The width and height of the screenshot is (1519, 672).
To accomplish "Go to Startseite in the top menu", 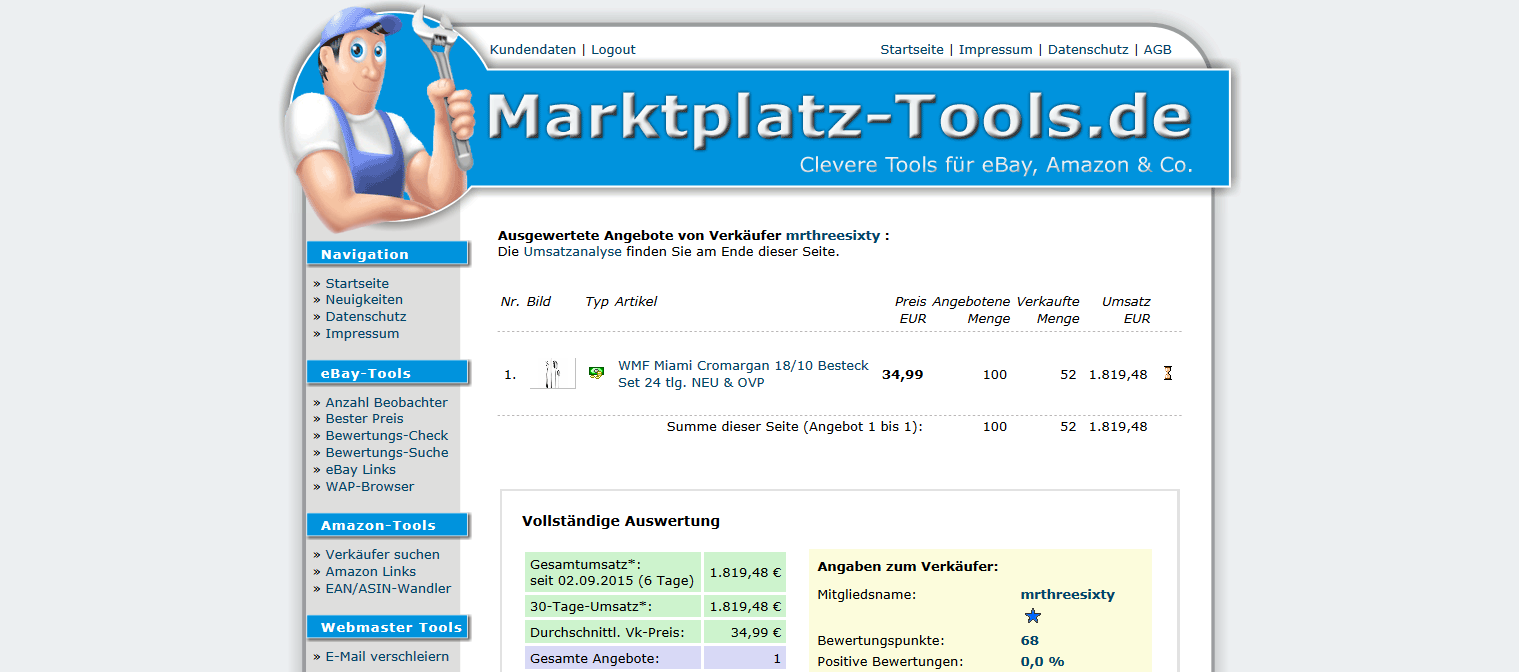I will point(911,49).
